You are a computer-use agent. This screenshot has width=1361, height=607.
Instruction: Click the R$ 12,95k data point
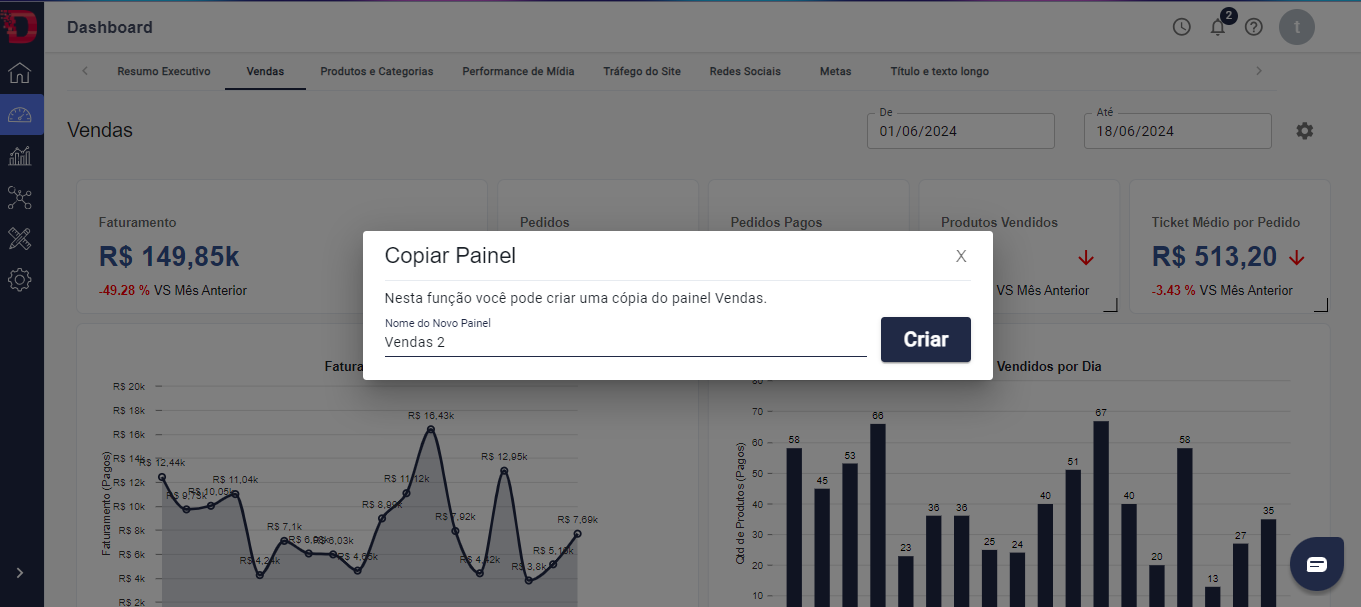click(504, 470)
